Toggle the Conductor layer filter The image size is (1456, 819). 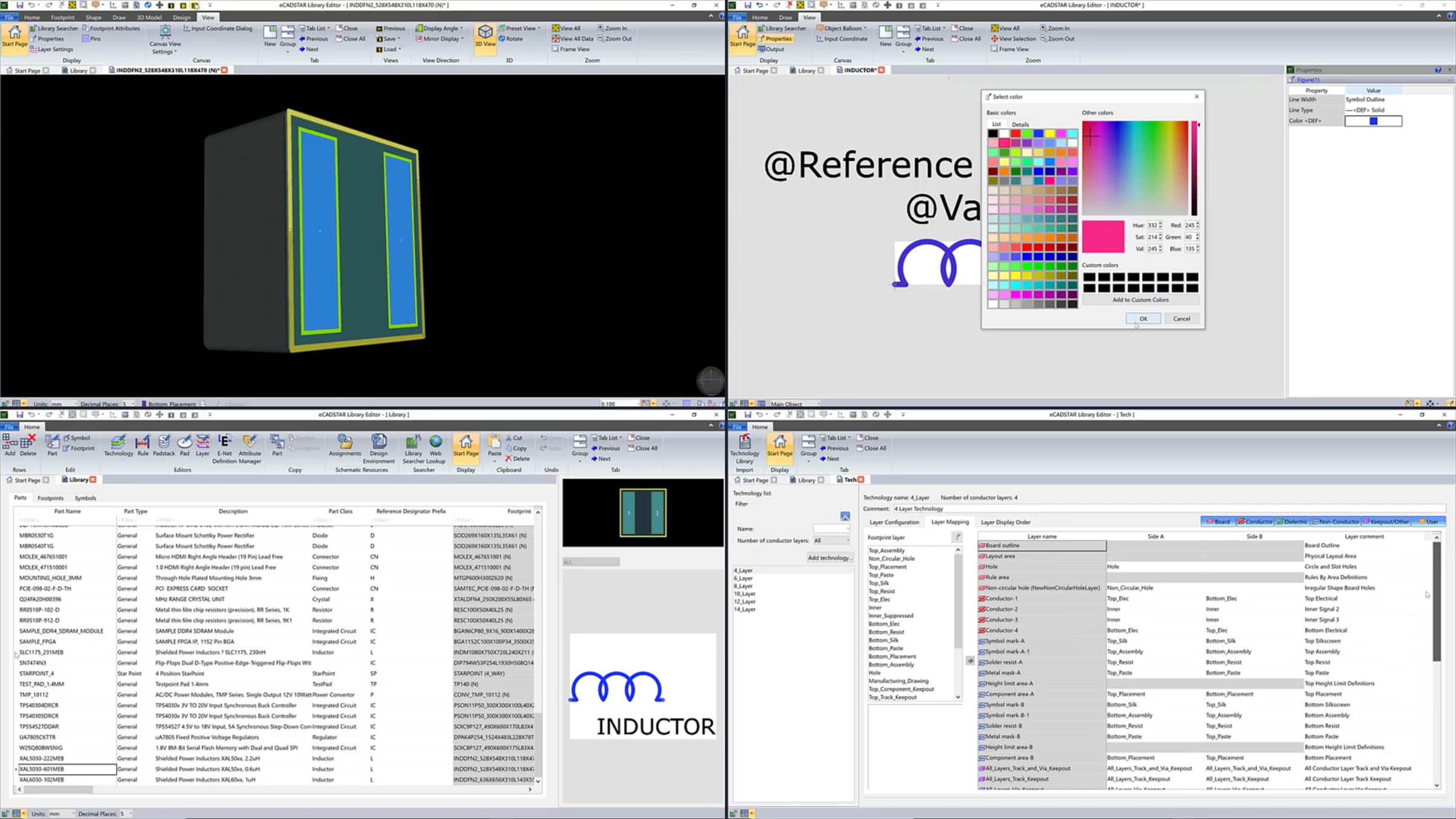[x=1255, y=522]
